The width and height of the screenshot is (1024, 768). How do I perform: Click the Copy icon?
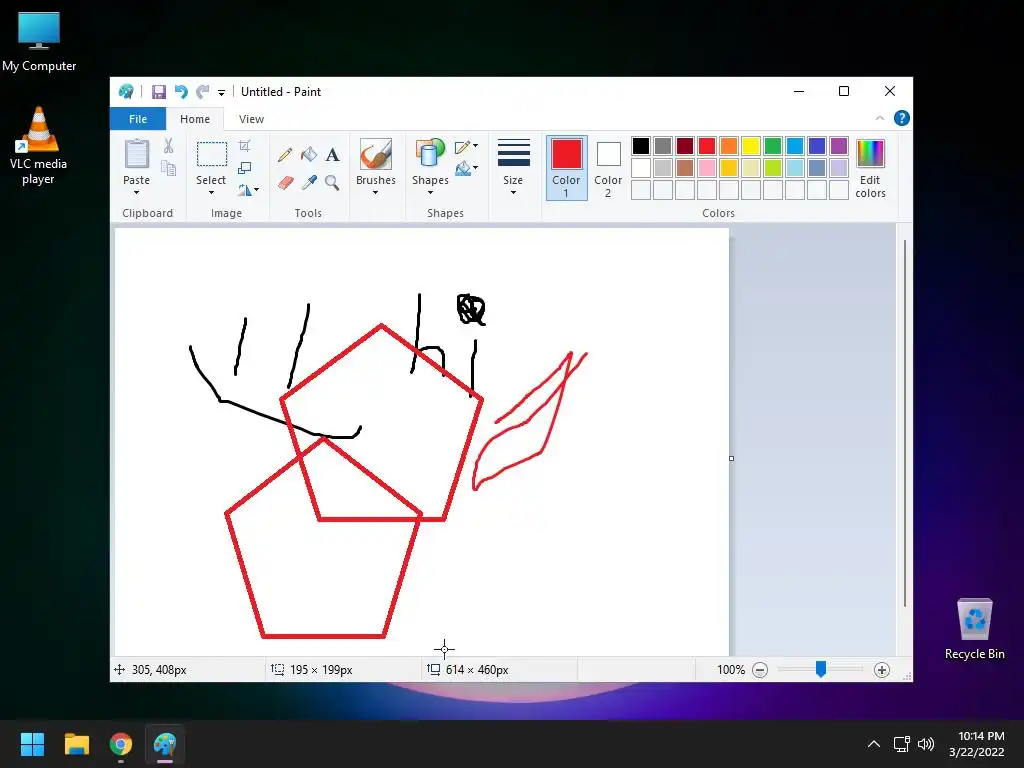click(168, 168)
